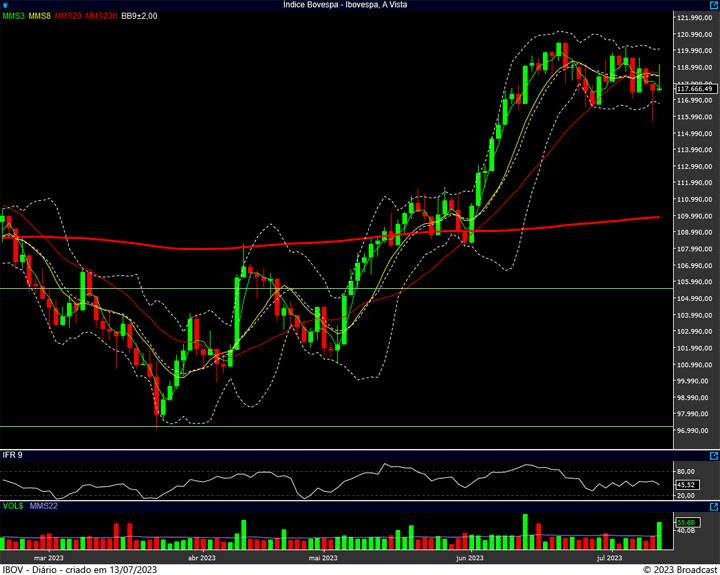Click the green volume value tag 55,6B

[686, 522]
